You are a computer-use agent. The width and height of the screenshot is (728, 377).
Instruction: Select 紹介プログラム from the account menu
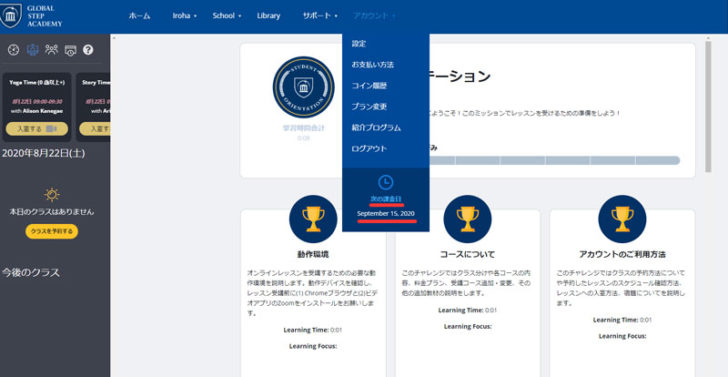[x=376, y=128]
